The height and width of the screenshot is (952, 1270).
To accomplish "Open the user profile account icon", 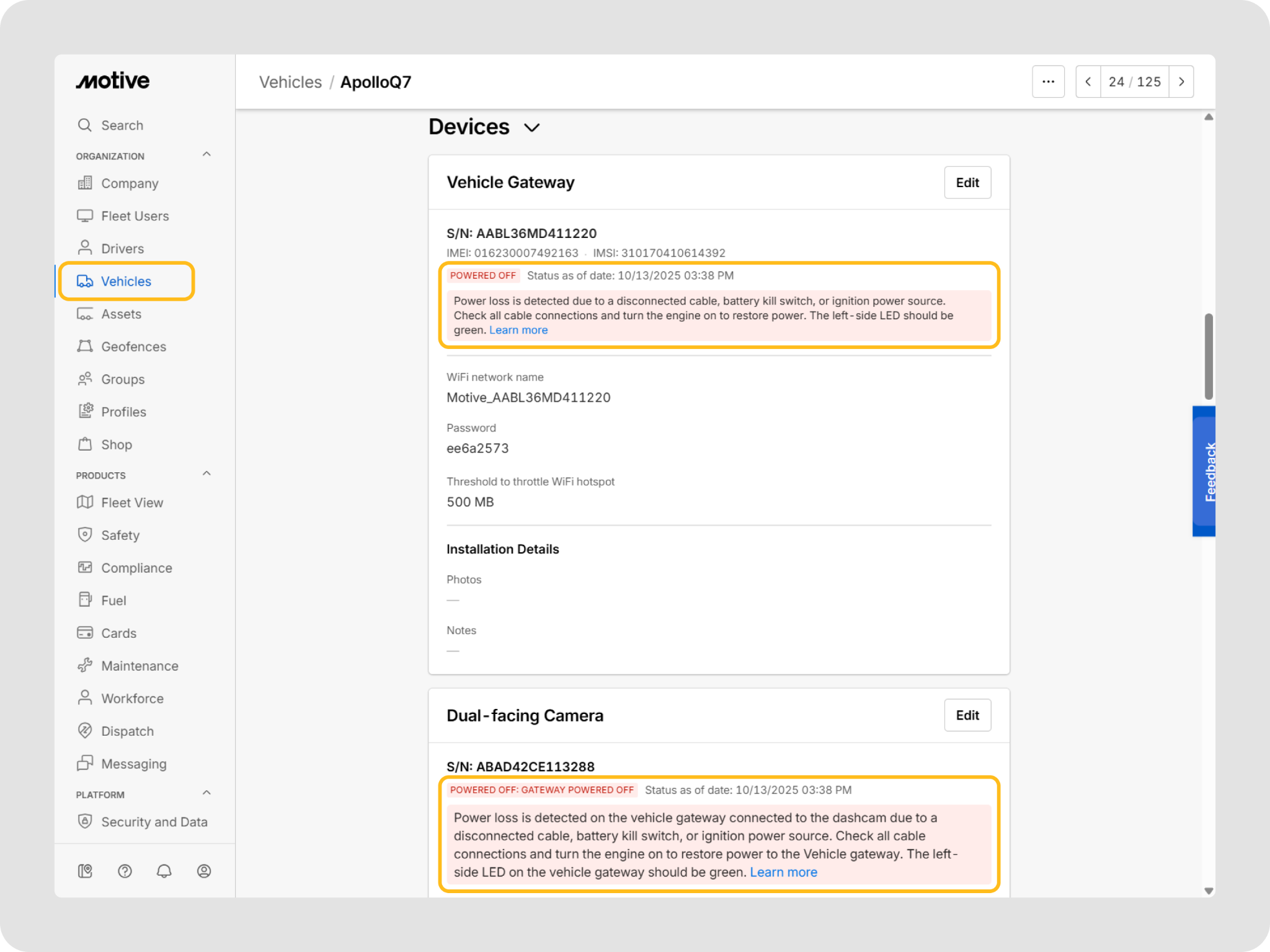I will pyautogui.click(x=203, y=871).
